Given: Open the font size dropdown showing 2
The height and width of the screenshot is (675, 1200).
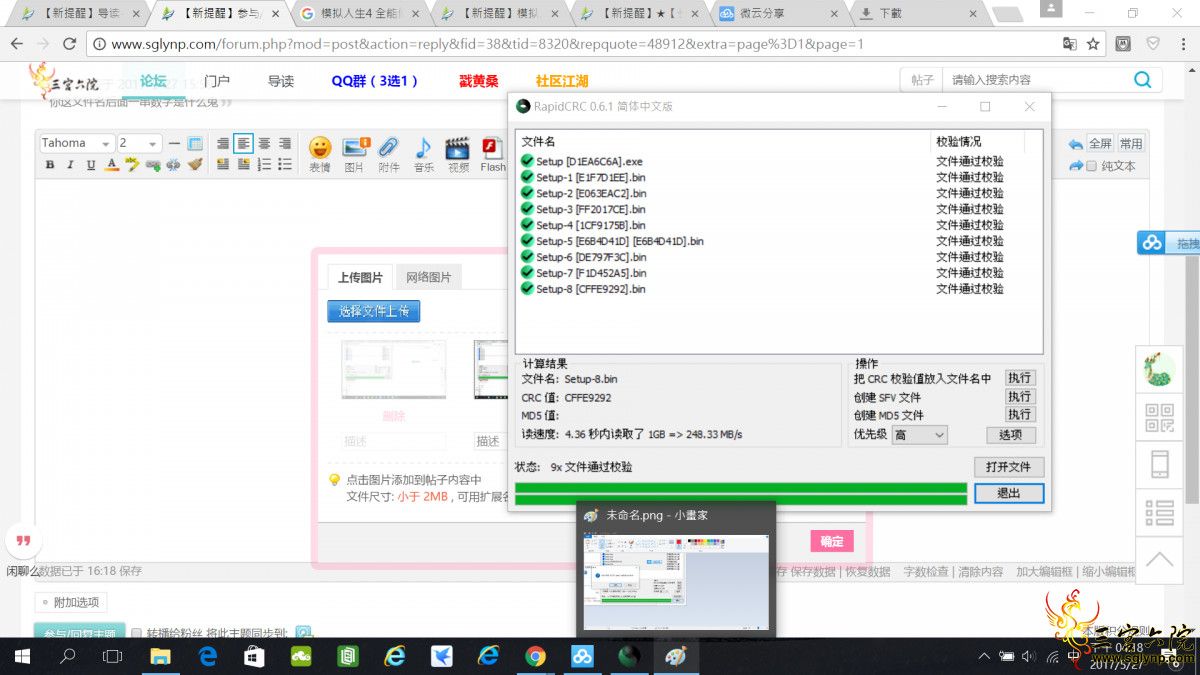Looking at the screenshot, I should (139, 143).
